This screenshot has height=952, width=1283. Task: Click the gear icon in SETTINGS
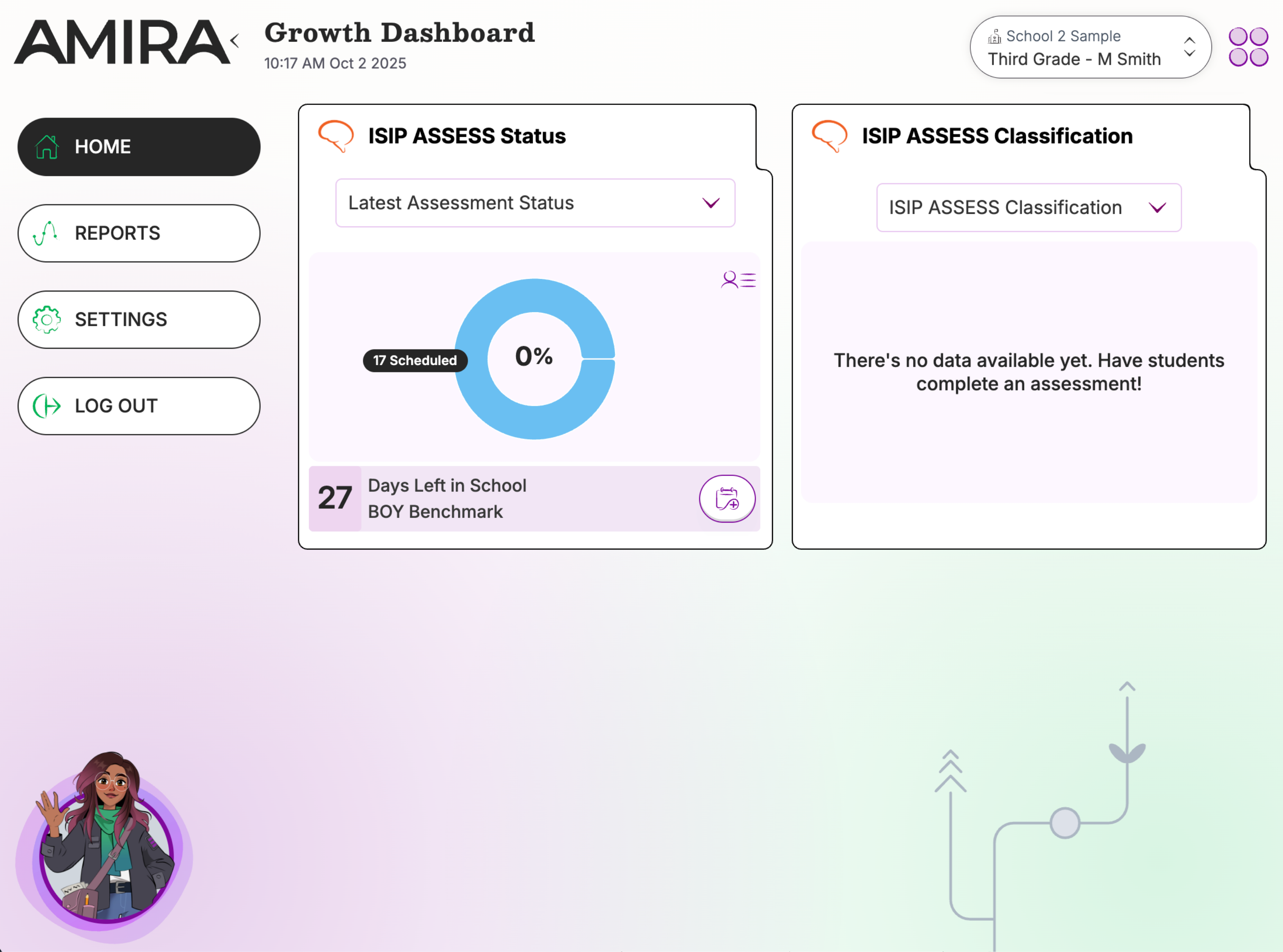point(47,319)
